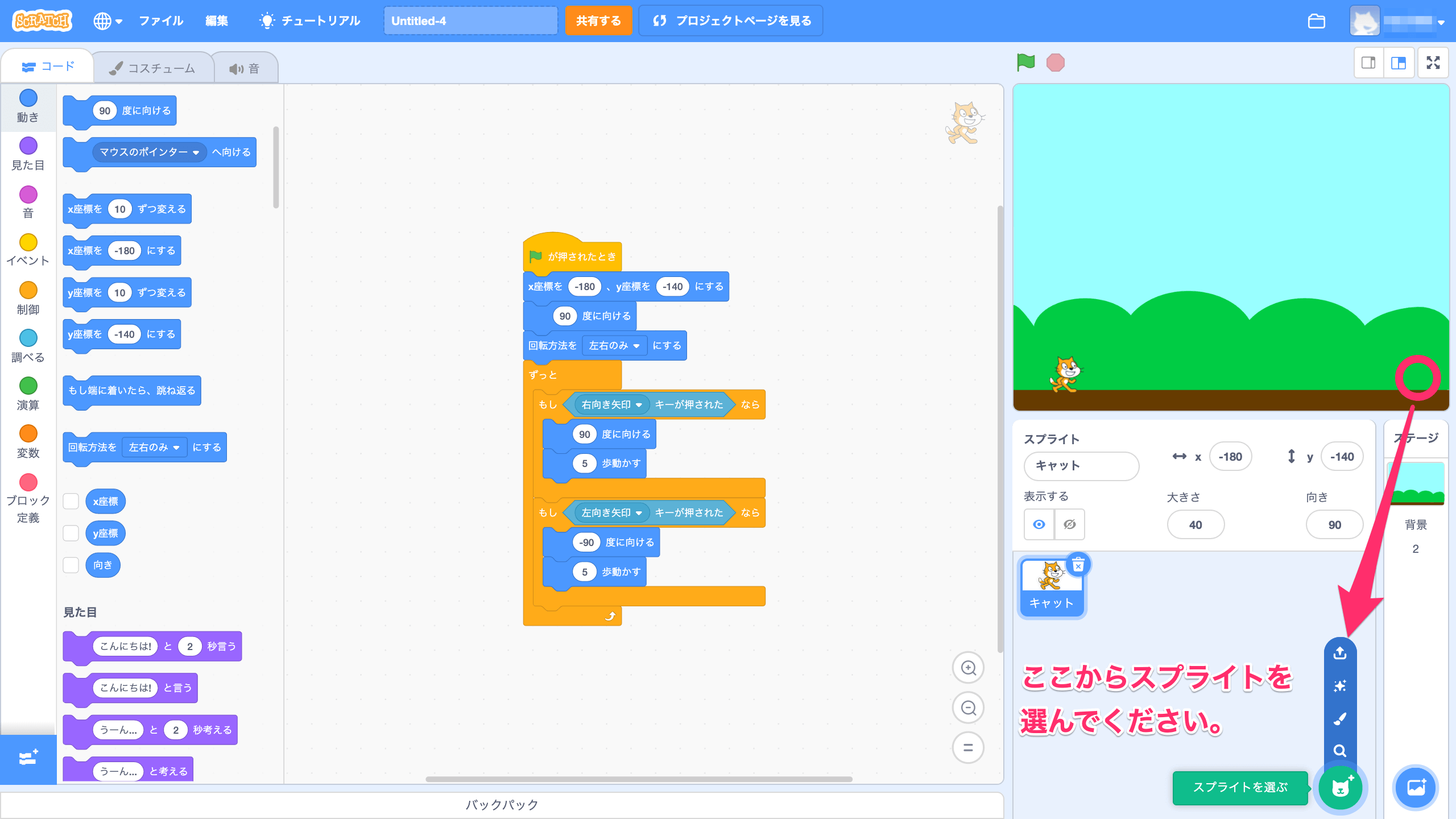Open the My Stuff folder icon
The width and height of the screenshot is (1456, 819).
1316,21
